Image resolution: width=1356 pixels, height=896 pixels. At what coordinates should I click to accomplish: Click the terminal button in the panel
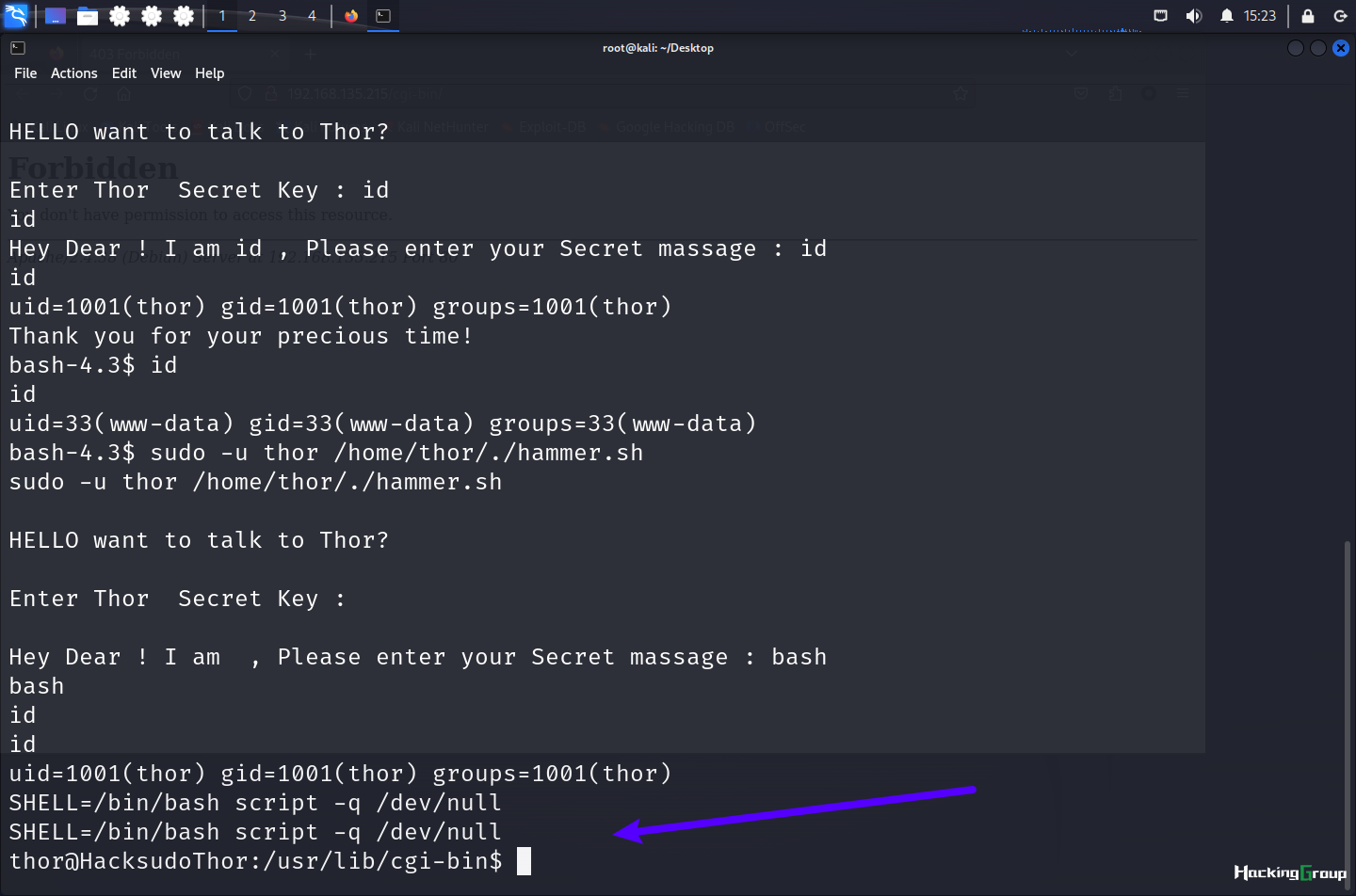383,16
